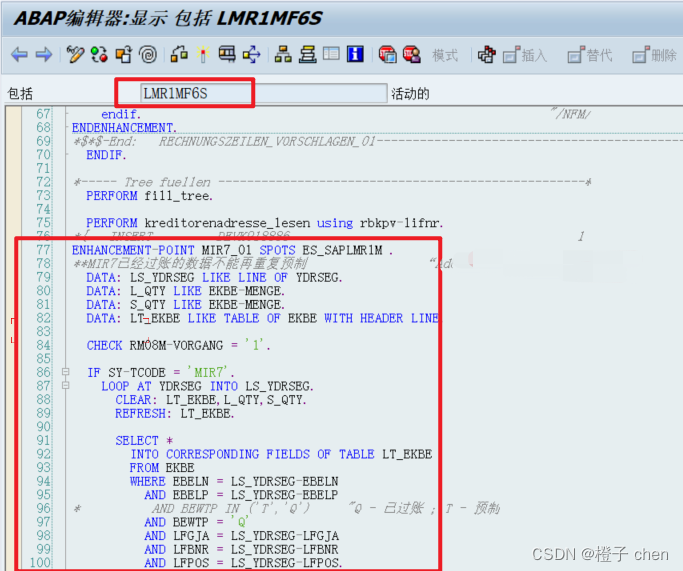
Task: Click DATA: LS_YDRSEG declaration line
Action: [214, 277]
